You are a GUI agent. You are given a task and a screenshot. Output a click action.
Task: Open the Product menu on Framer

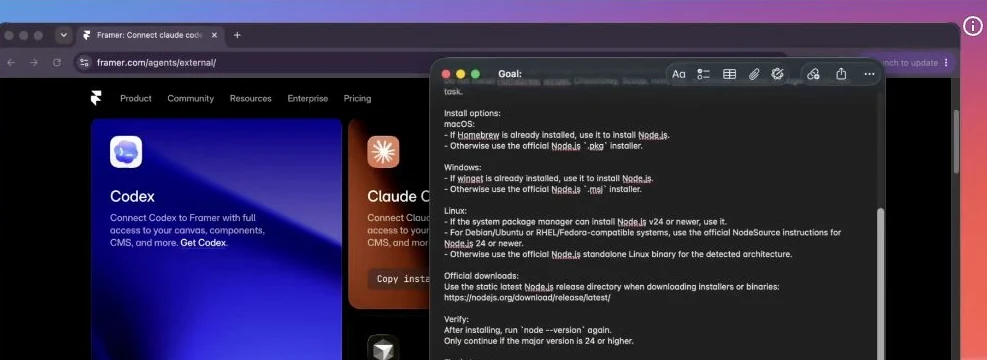[136, 98]
